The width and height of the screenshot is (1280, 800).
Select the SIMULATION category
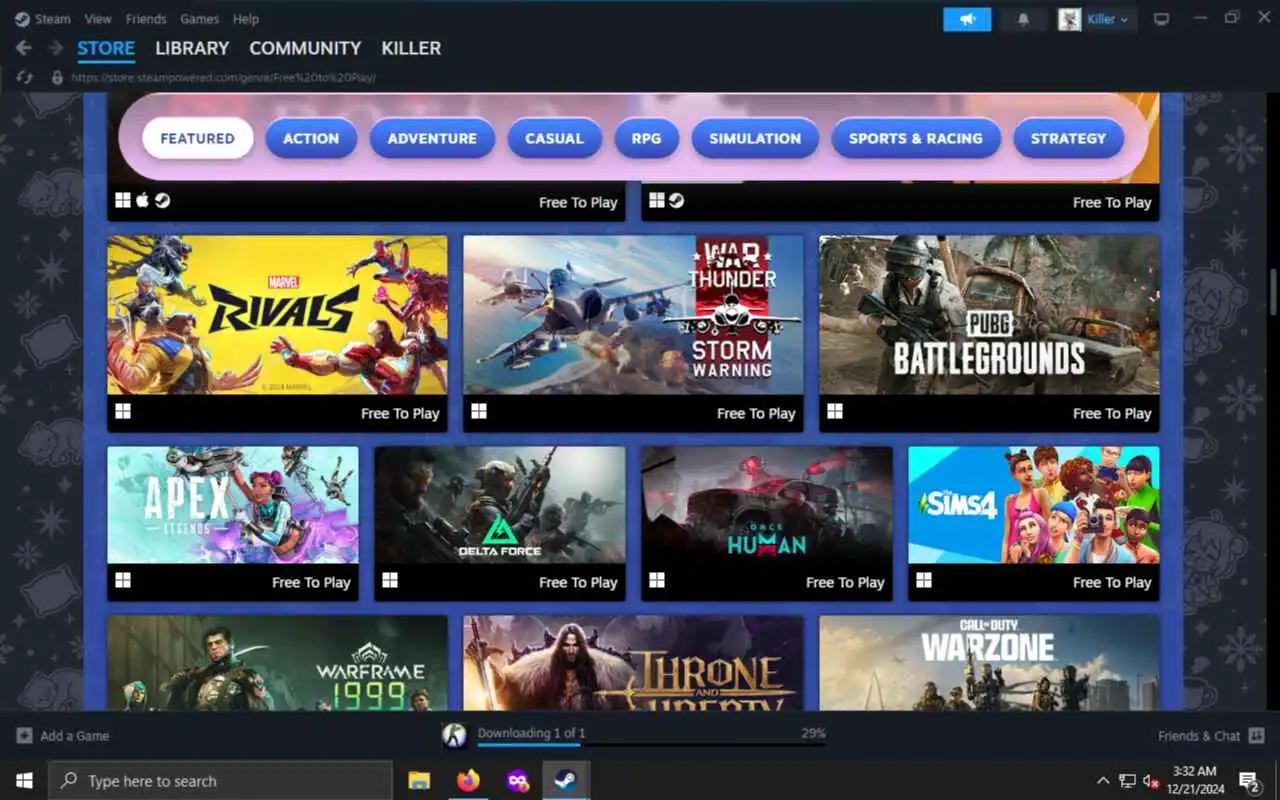pyautogui.click(x=755, y=139)
